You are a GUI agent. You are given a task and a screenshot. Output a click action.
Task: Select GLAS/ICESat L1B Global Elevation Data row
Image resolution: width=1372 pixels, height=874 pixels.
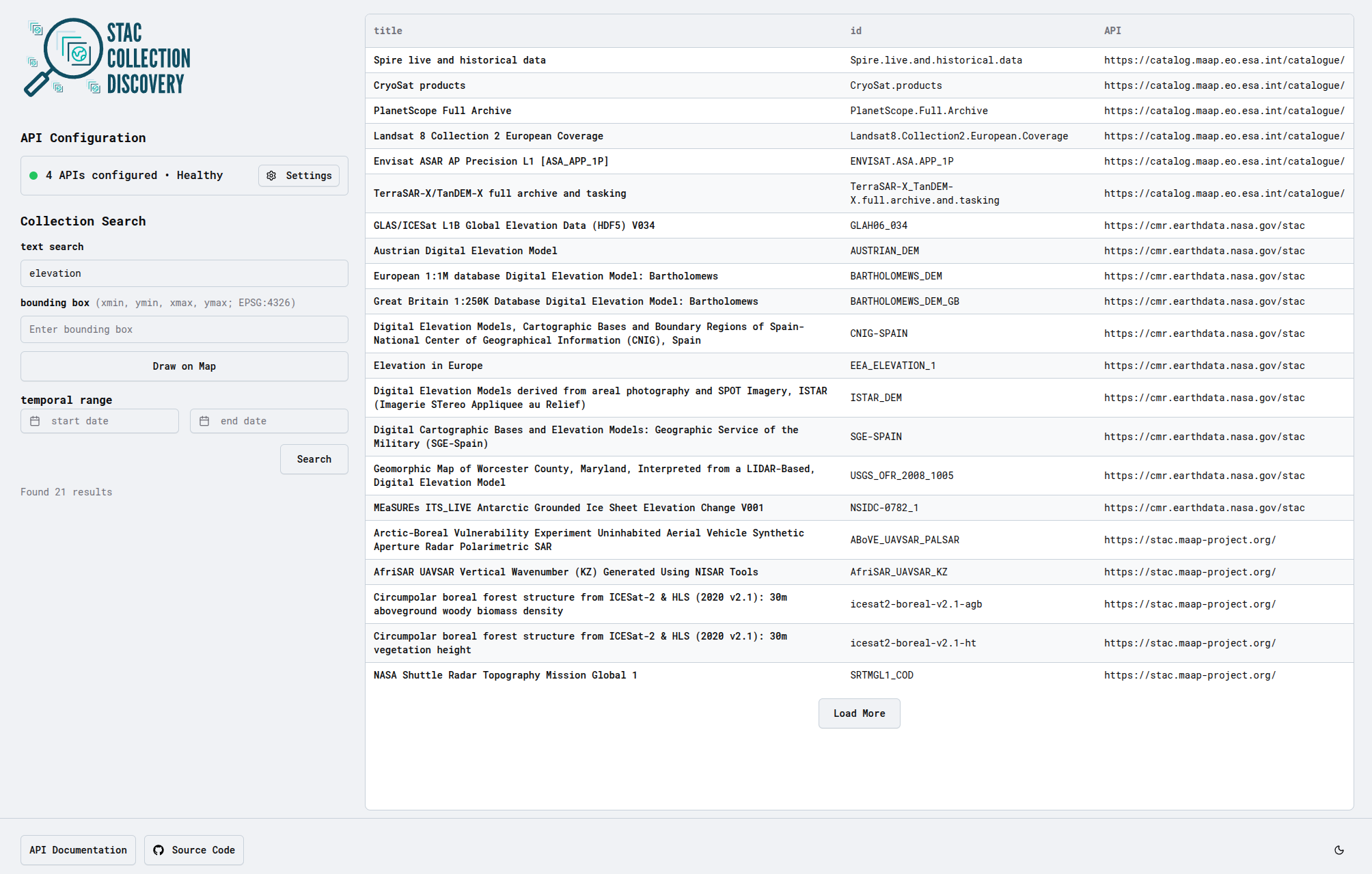[x=860, y=226]
